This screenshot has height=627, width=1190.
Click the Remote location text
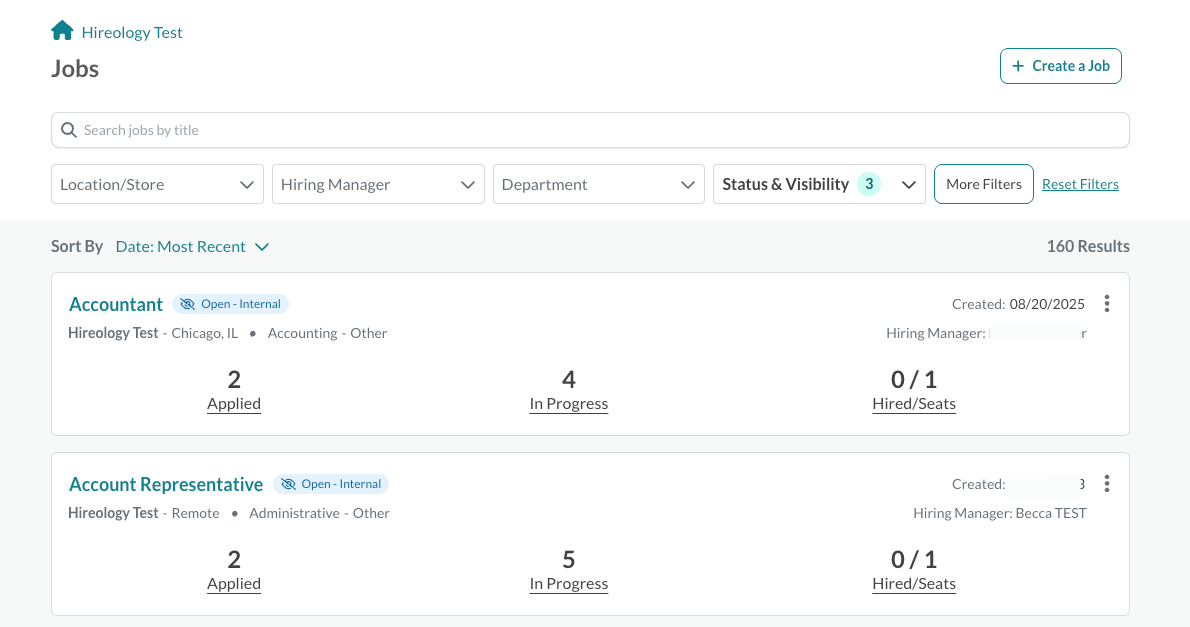click(195, 513)
